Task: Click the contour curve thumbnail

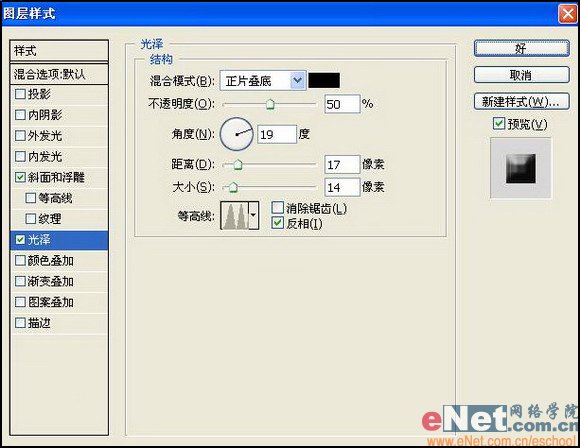Action: click(x=235, y=216)
